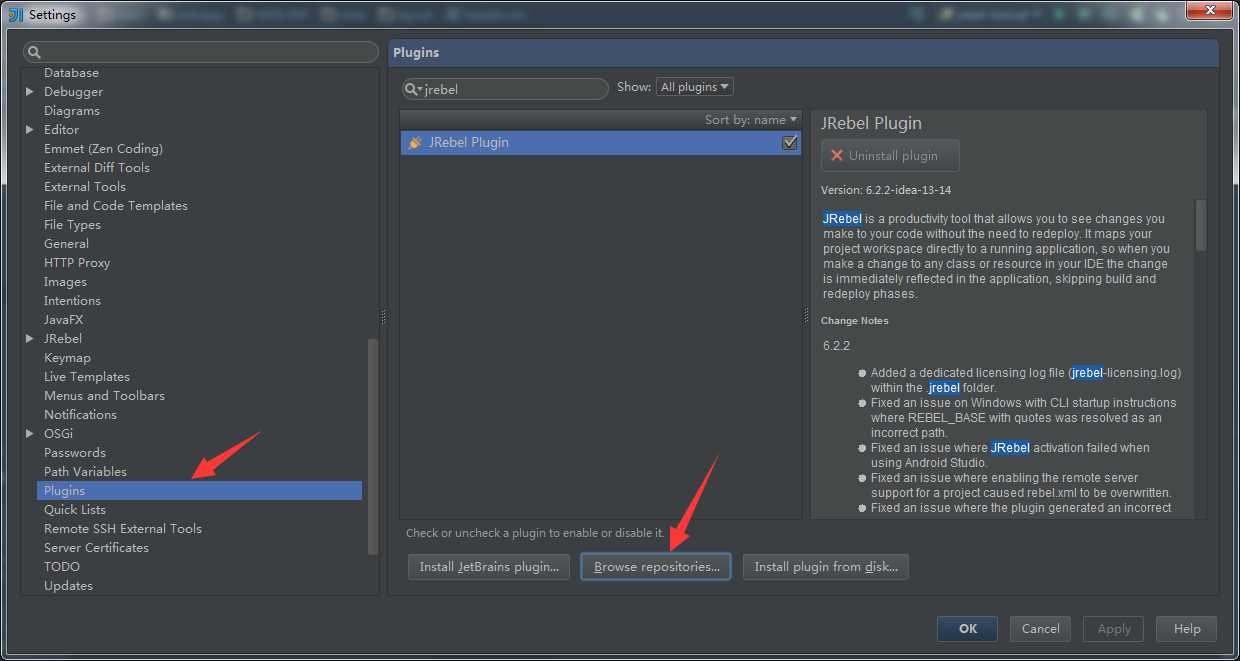Image resolution: width=1240 pixels, height=661 pixels.
Task: Expand the OSGi settings node
Action: tap(30, 434)
